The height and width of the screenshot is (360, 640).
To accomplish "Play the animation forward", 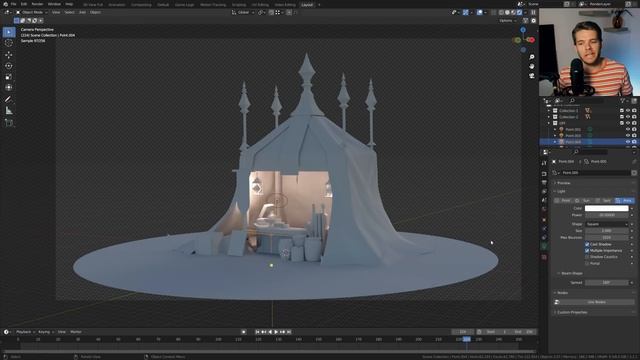I will coord(276,332).
